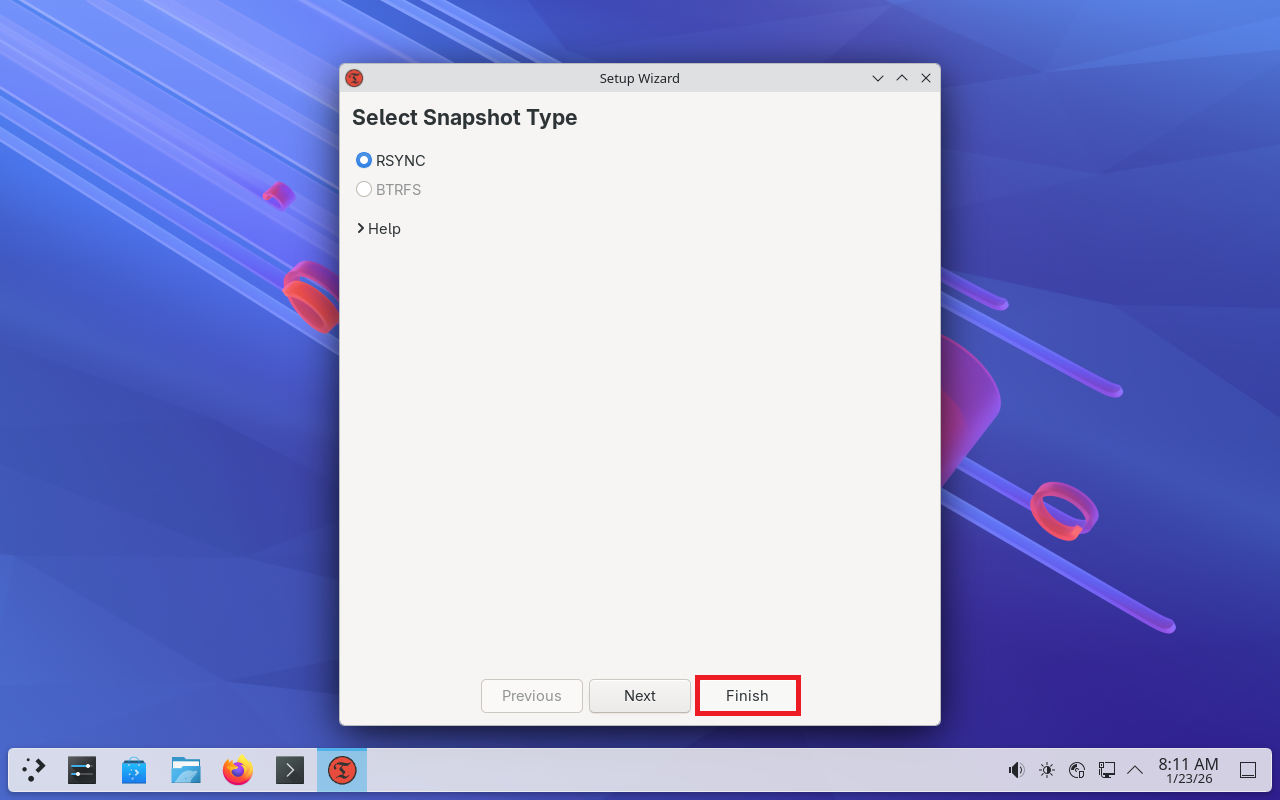
Task: Open the brightness tray icon
Action: (1047, 770)
